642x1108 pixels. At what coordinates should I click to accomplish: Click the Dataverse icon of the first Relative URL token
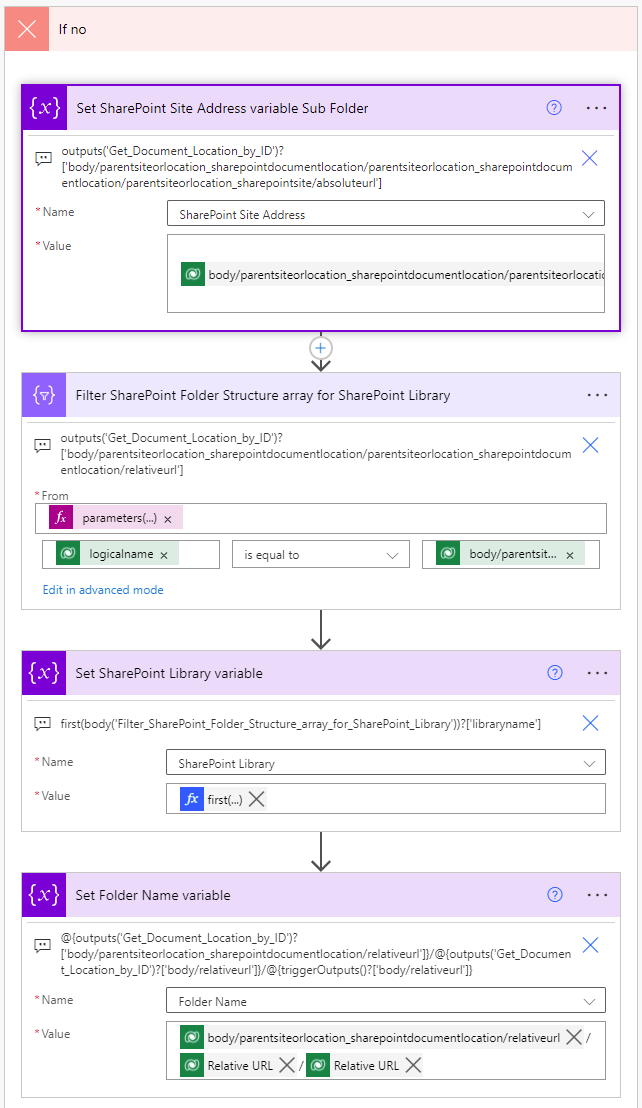click(191, 1066)
